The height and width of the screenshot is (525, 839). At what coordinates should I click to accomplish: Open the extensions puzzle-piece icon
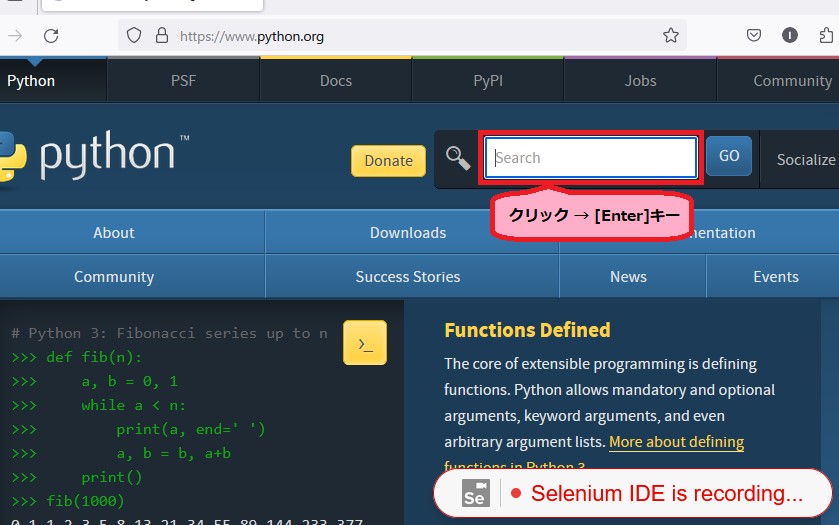[827, 35]
